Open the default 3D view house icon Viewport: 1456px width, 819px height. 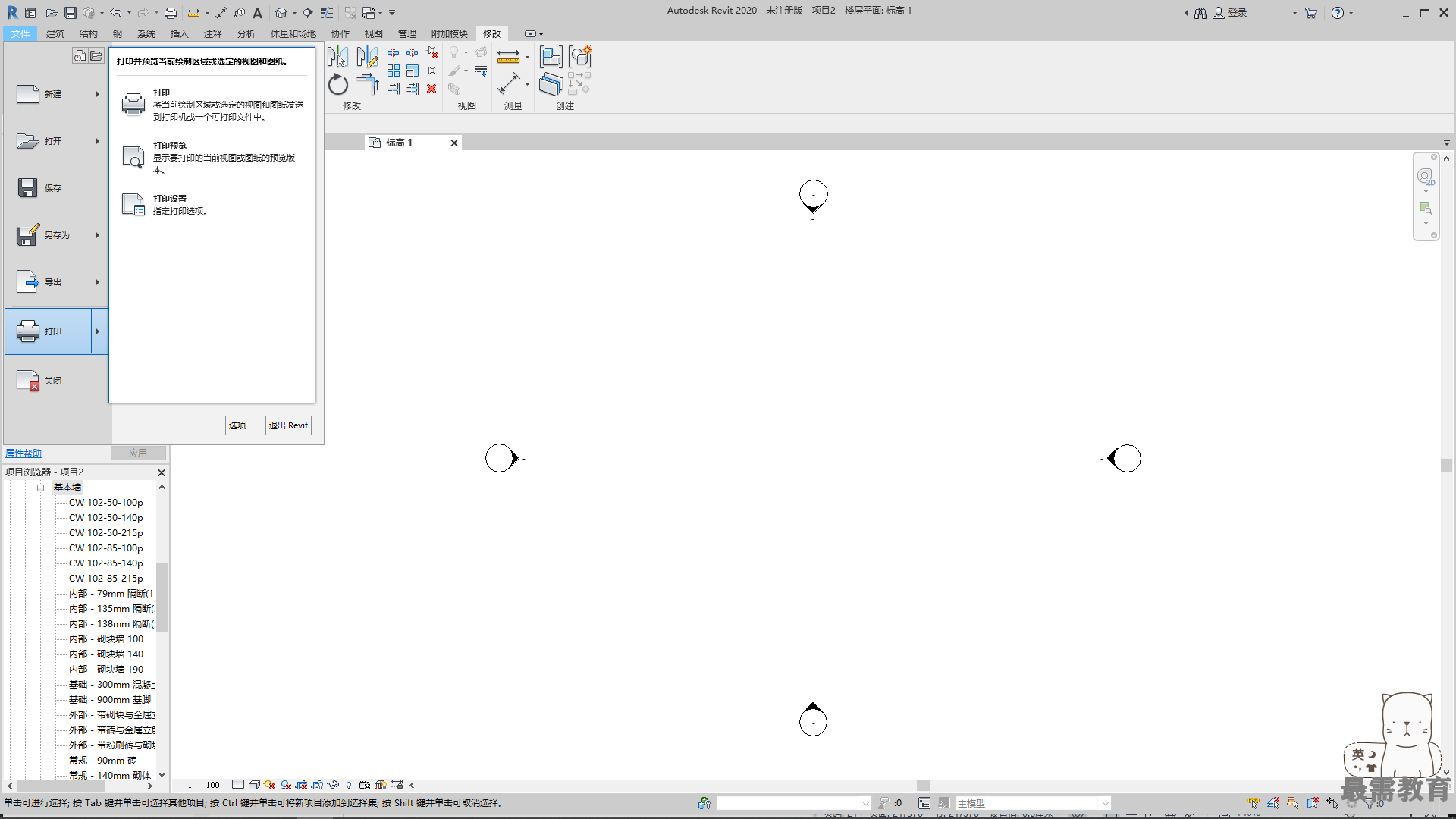click(281, 12)
